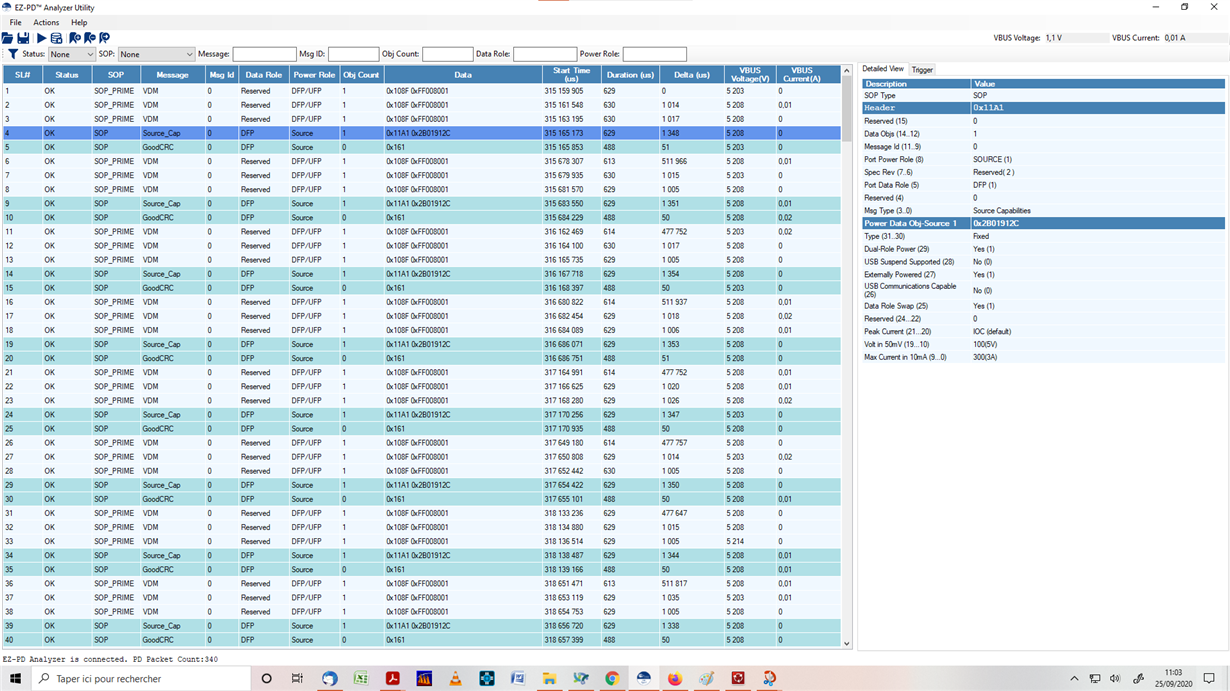Open VLC media player from the taskbar
This screenshot has width=1230, height=691.
click(x=455, y=678)
